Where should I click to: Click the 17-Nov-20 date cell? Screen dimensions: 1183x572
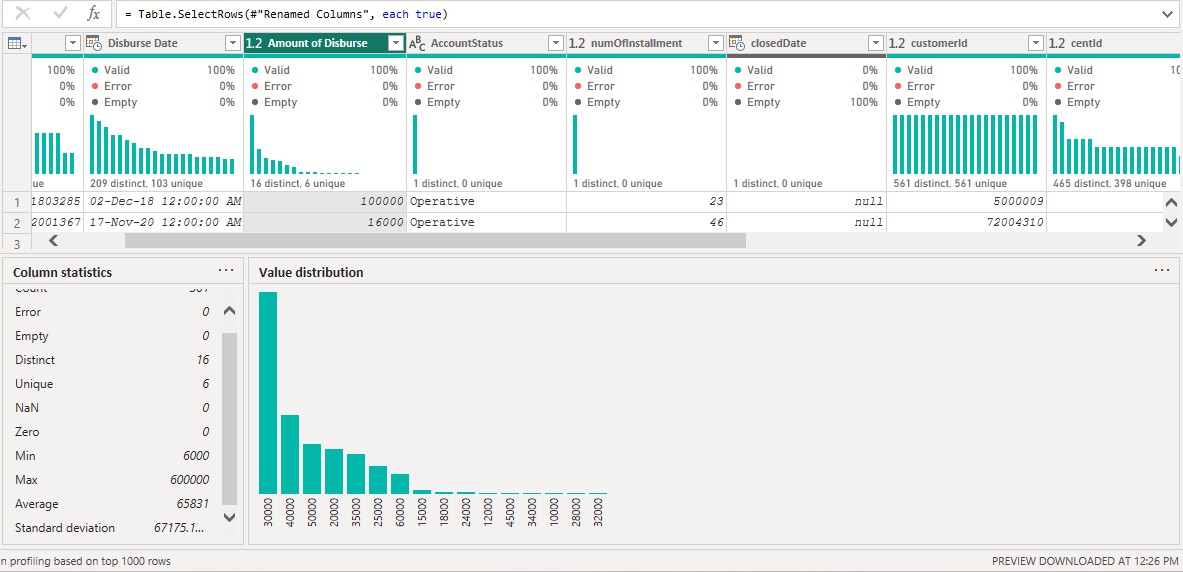[x=163, y=223]
